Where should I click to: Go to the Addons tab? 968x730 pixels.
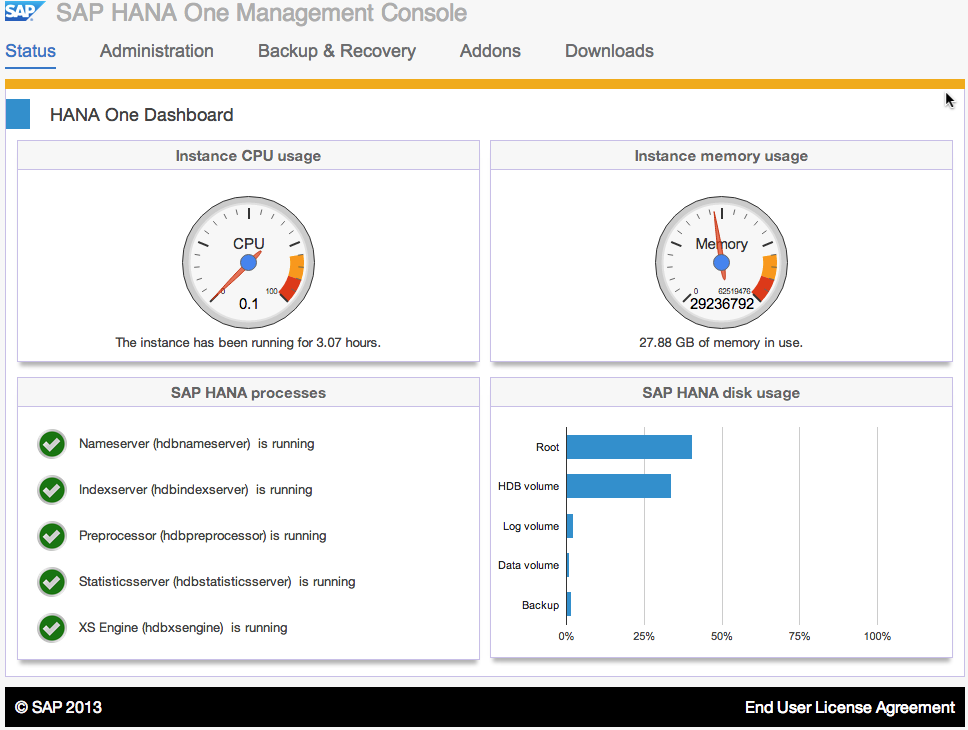point(490,51)
